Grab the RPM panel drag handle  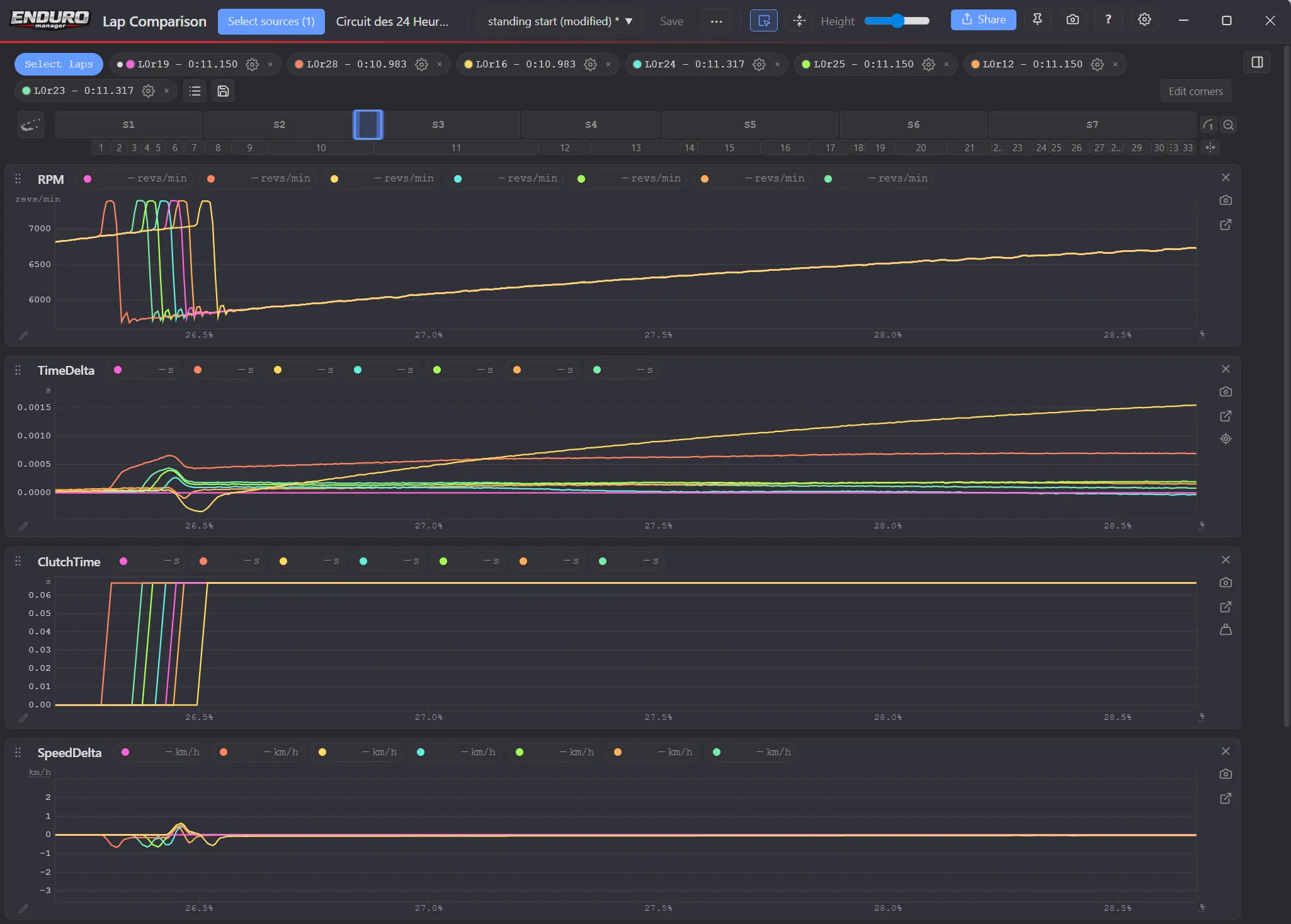(x=18, y=179)
